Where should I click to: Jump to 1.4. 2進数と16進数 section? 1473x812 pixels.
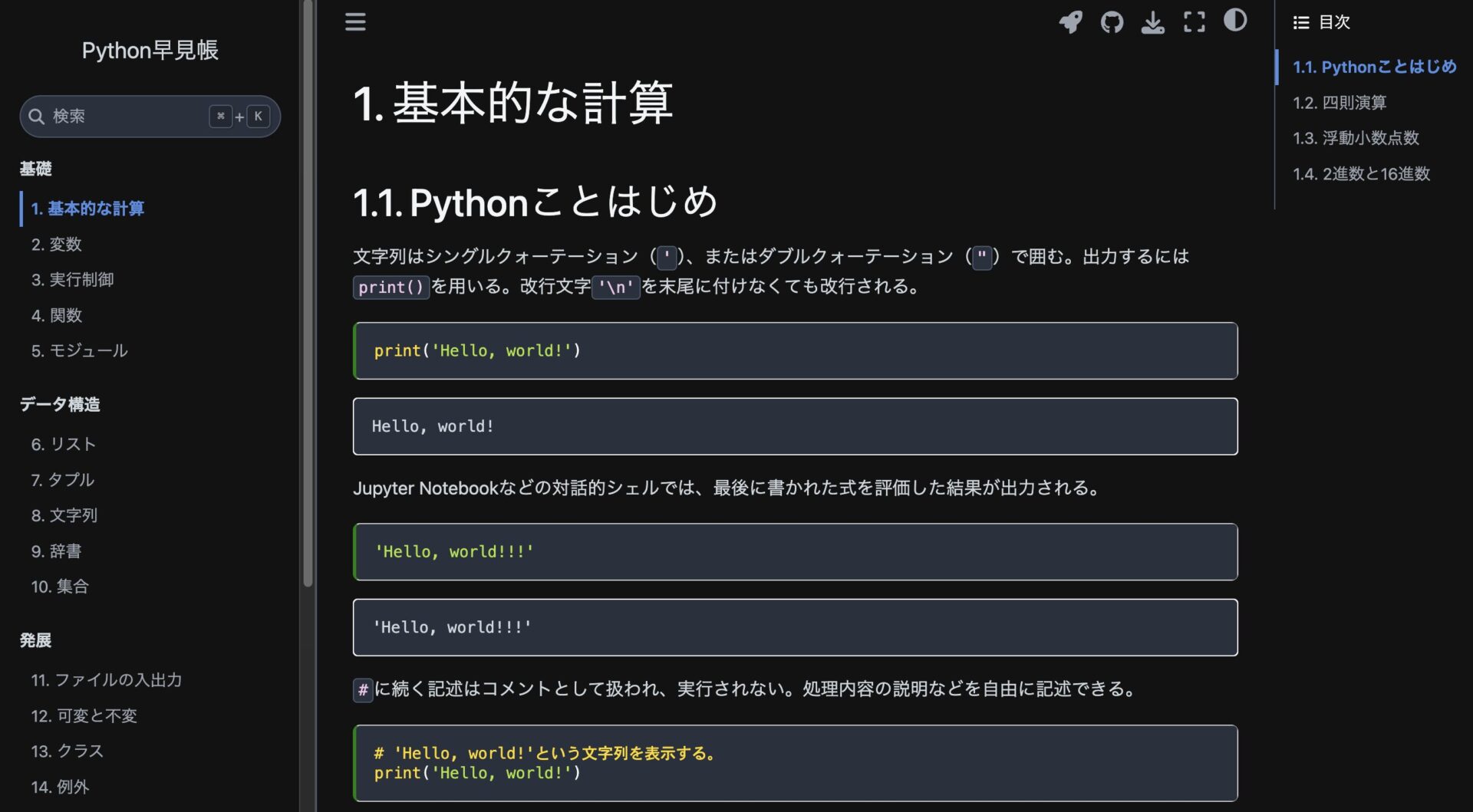pyautogui.click(x=1360, y=174)
